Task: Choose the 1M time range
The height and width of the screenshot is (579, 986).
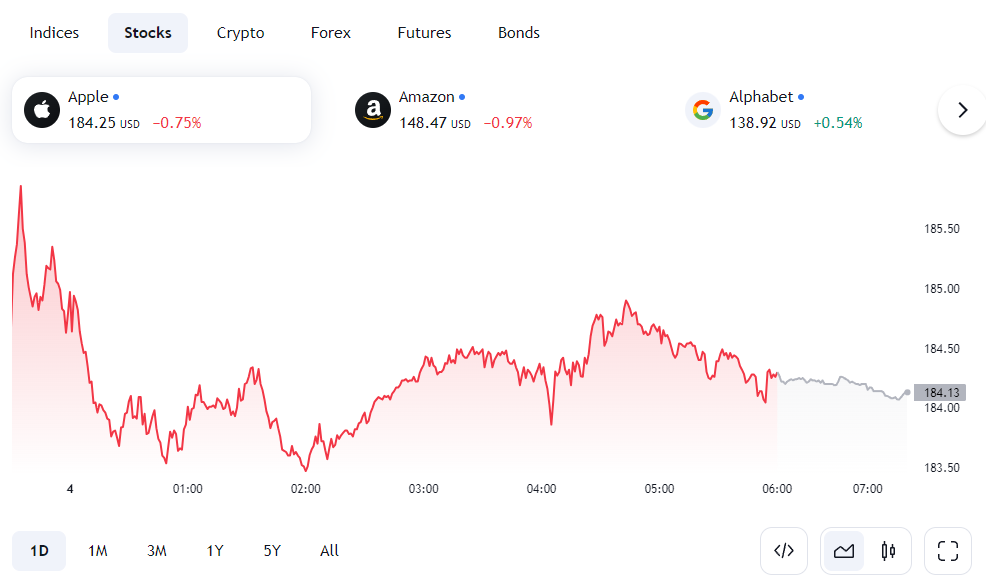Action: (98, 551)
